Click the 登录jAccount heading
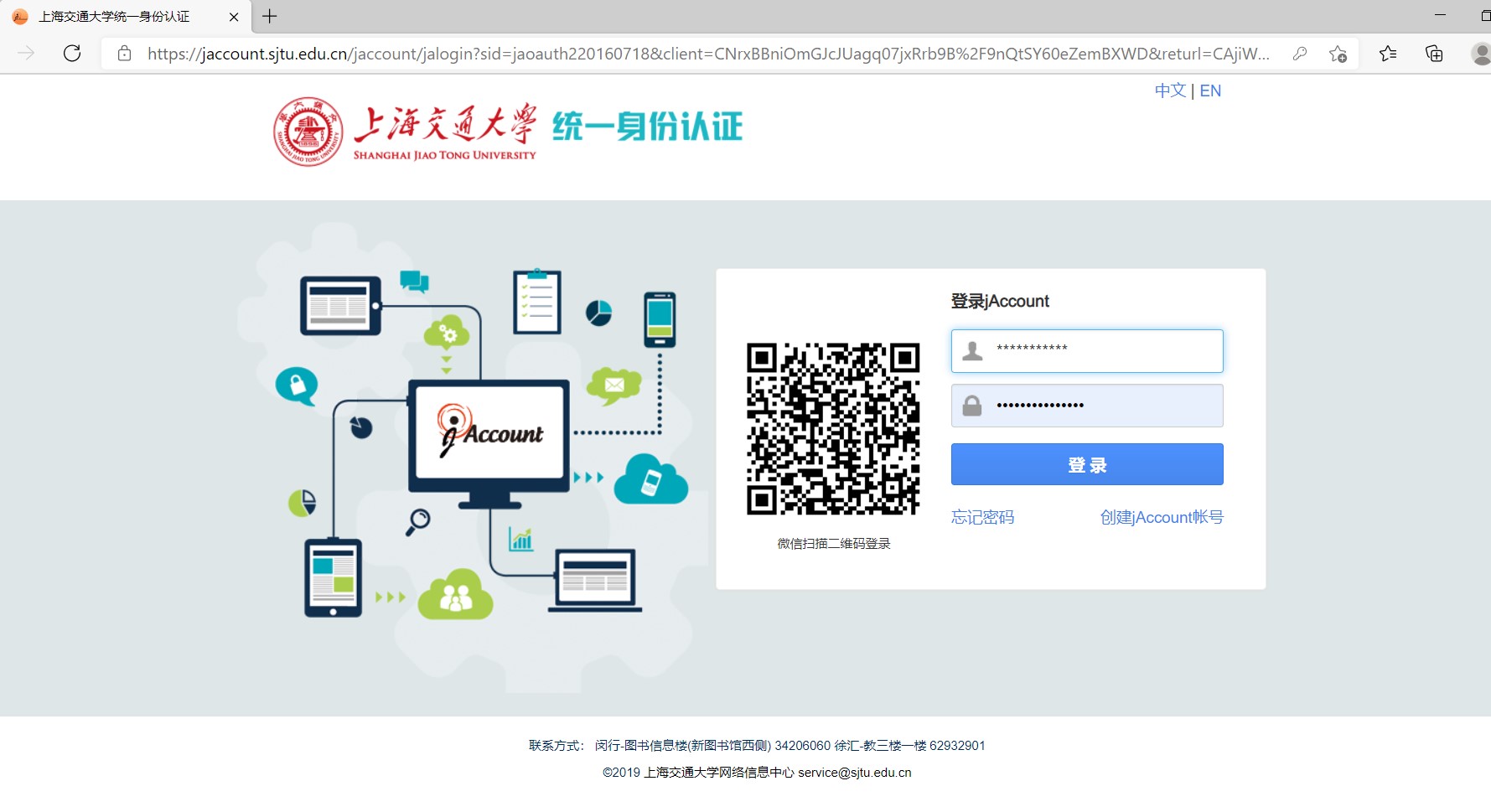This screenshot has width=1491, height=812. 1000,301
